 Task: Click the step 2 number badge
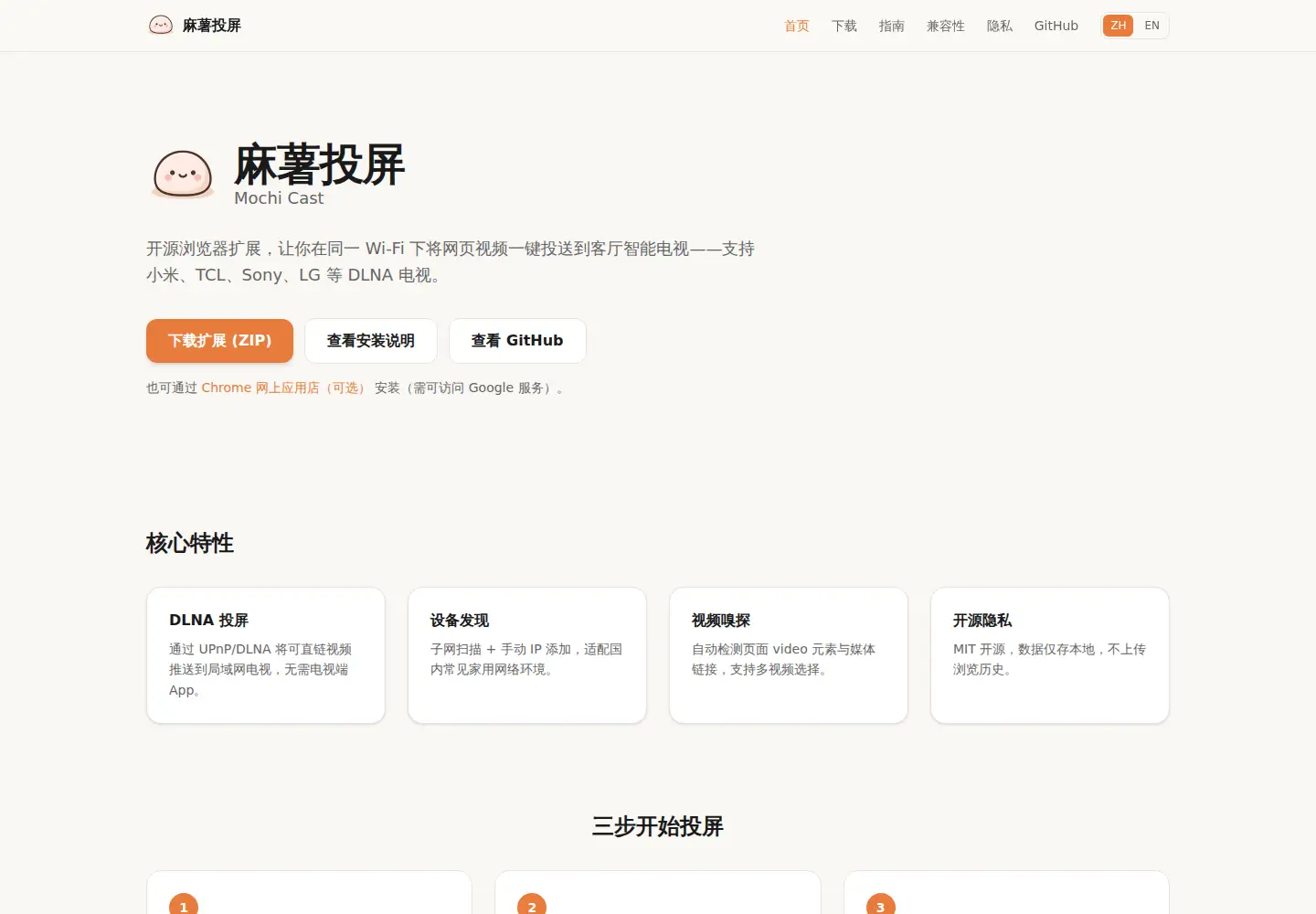(x=532, y=904)
